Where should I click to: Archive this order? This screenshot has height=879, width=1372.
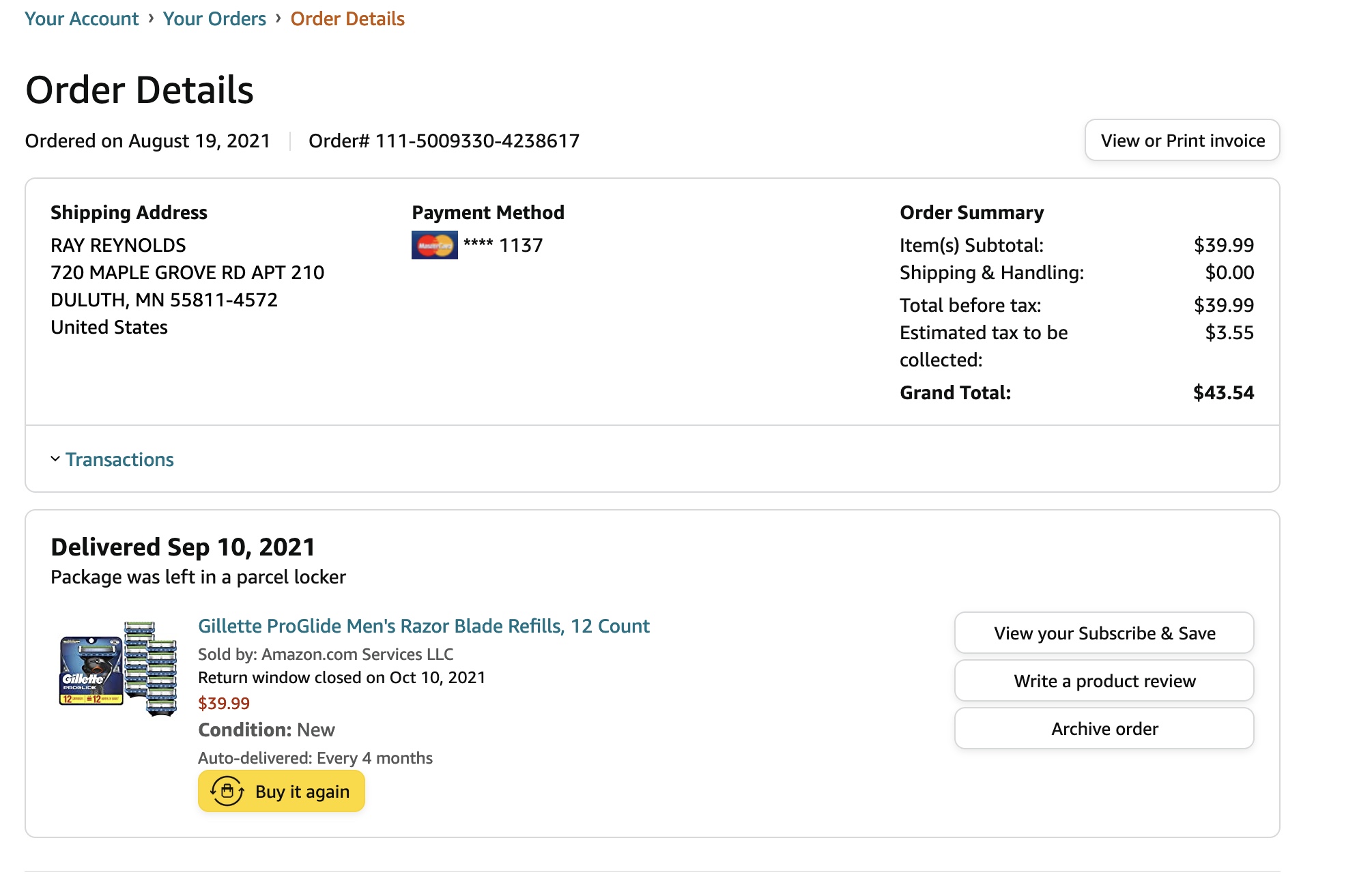tap(1104, 729)
